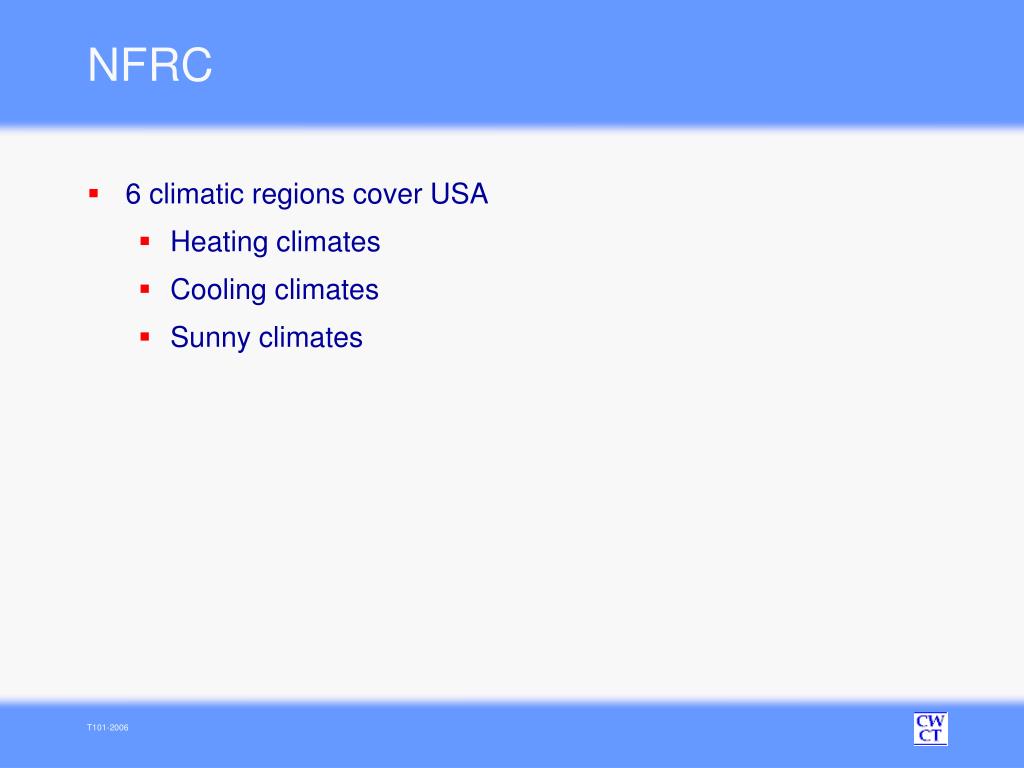This screenshot has height=768, width=1024.
Task: Click the CW letters in the logo
Action: pyautogui.click(x=930, y=721)
